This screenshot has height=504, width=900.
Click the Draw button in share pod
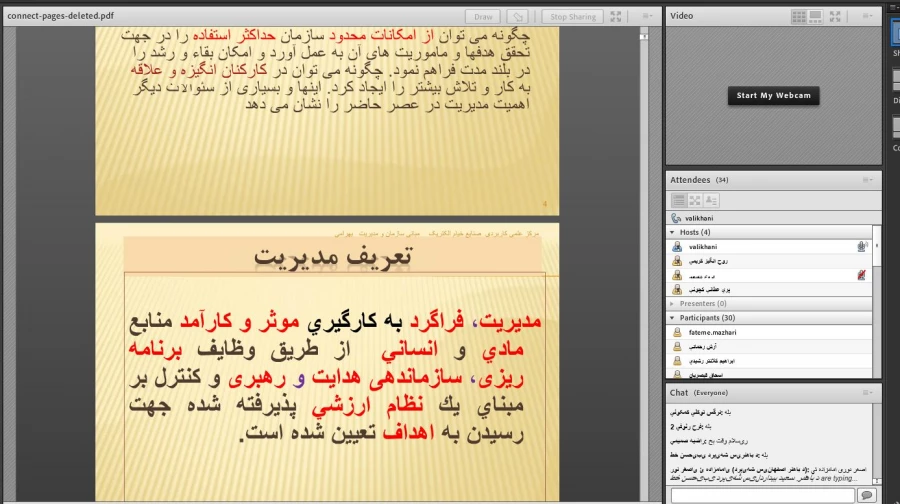pyautogui.click(x=485, y=16)
